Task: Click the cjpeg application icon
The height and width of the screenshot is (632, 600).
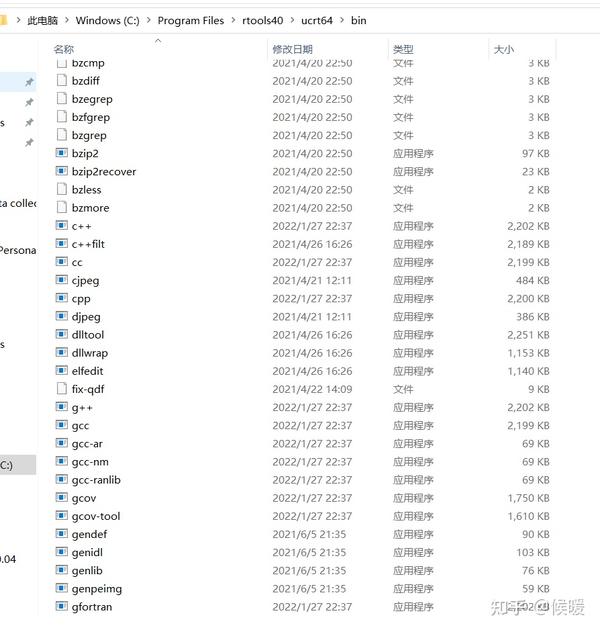Action: (61, 280)
